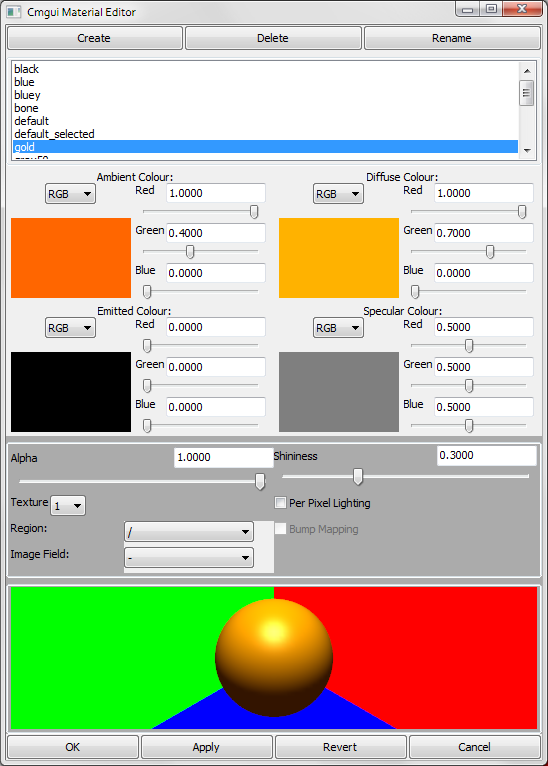Click the Specular Red slider handle
The image size is (548, 766).
point(469,345)
